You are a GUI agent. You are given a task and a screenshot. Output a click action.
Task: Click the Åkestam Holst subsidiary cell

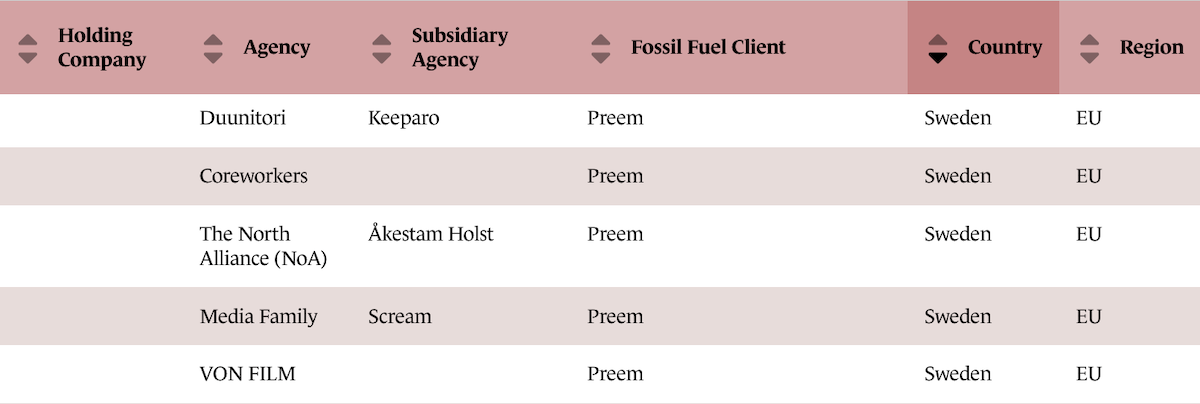(x=430, y=234)
